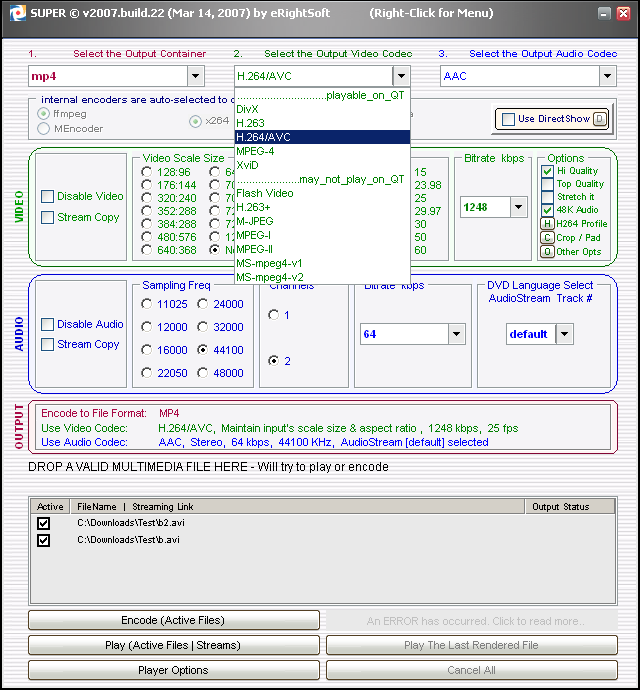Check audio Stream Copy
This screenshot has height=690, width=640.
(48, 344)
